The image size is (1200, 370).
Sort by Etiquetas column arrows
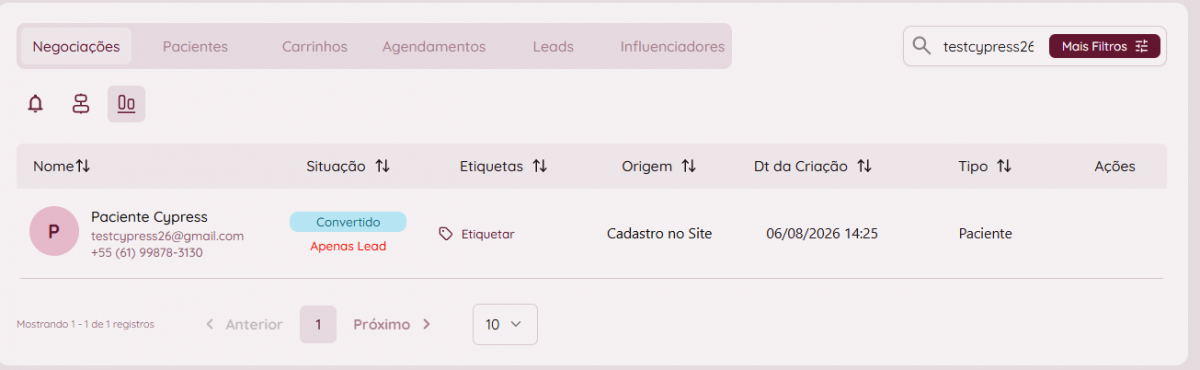[x=539, y=167]
